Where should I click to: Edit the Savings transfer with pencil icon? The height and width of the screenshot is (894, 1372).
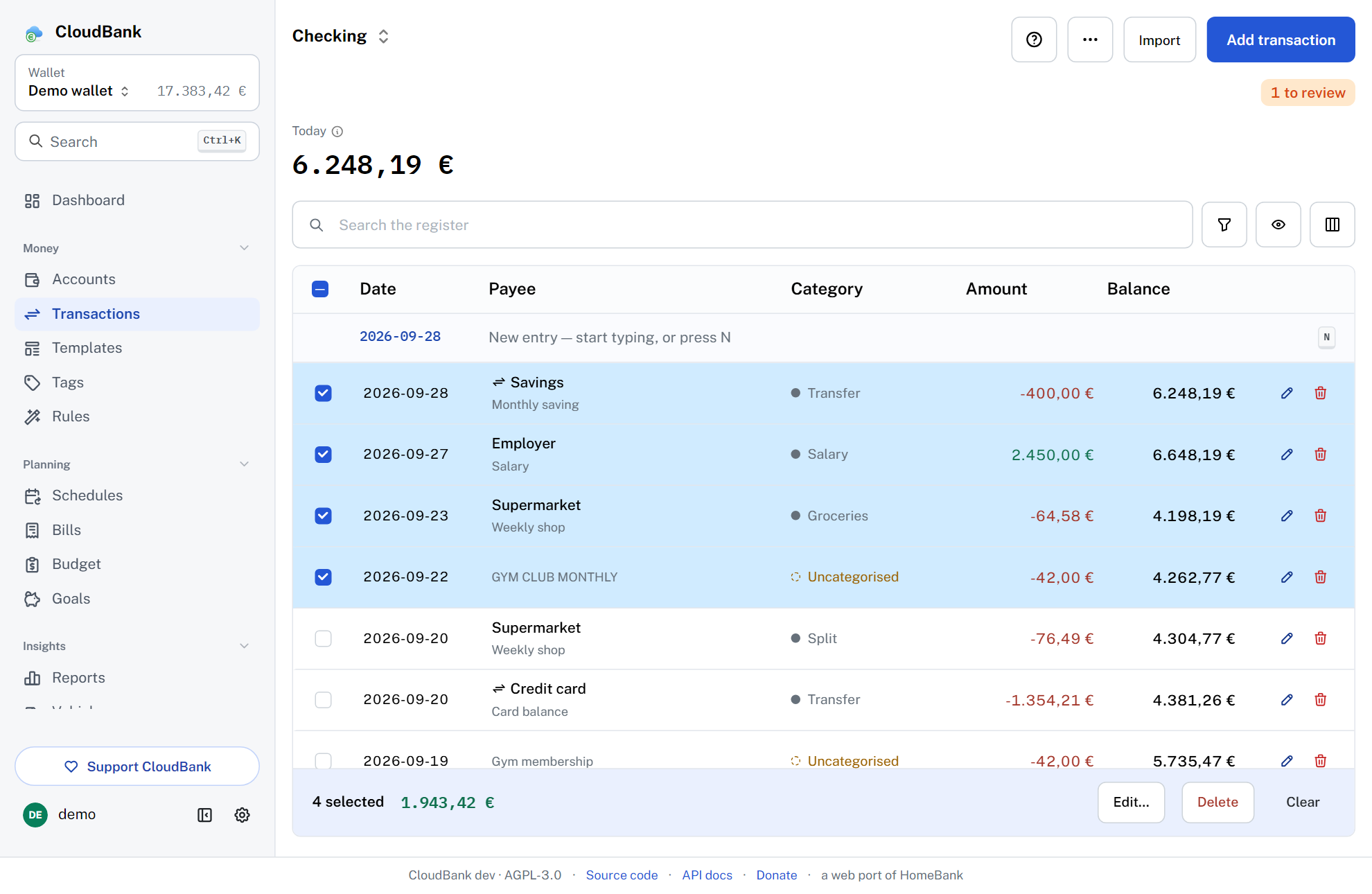click(1287, 393)
